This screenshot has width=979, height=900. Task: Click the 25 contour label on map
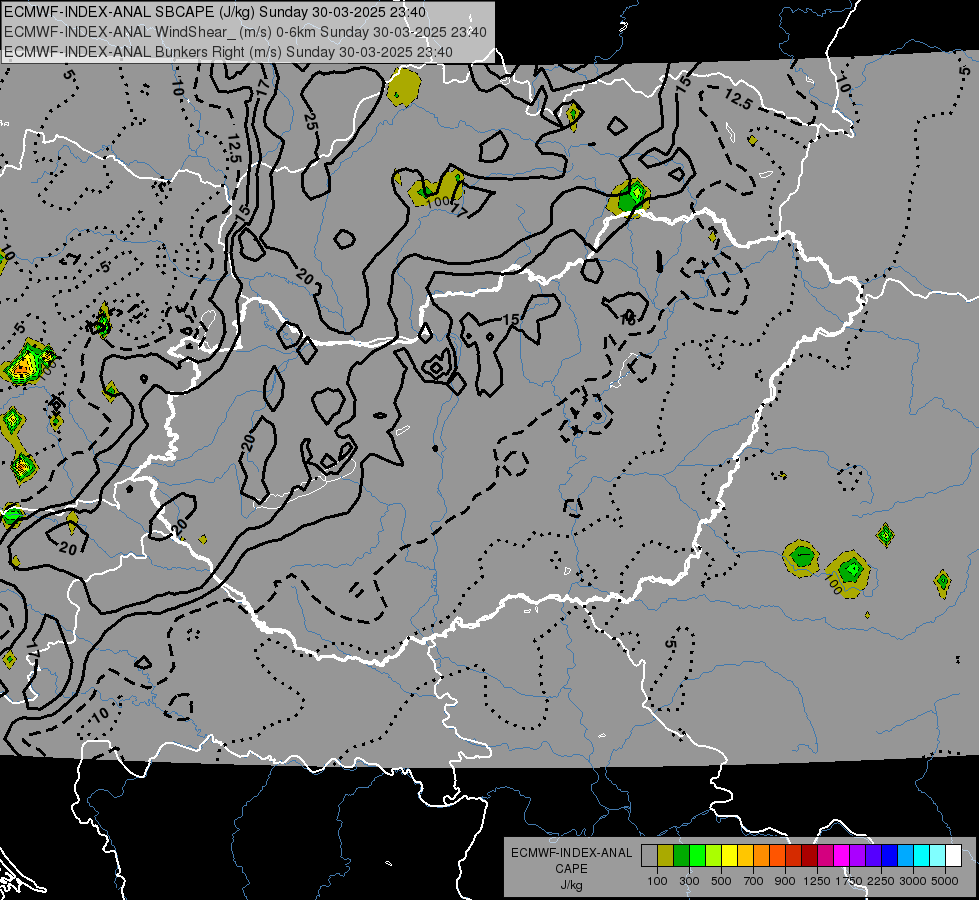point(310,120)
